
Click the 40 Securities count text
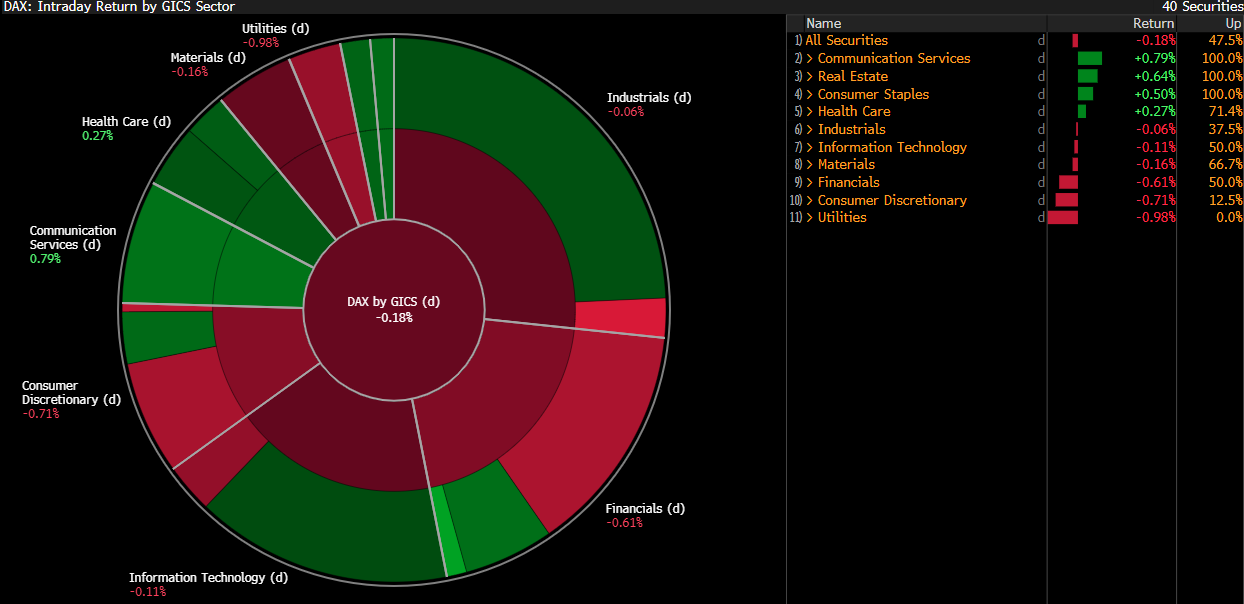click(x=1203, y=6)
